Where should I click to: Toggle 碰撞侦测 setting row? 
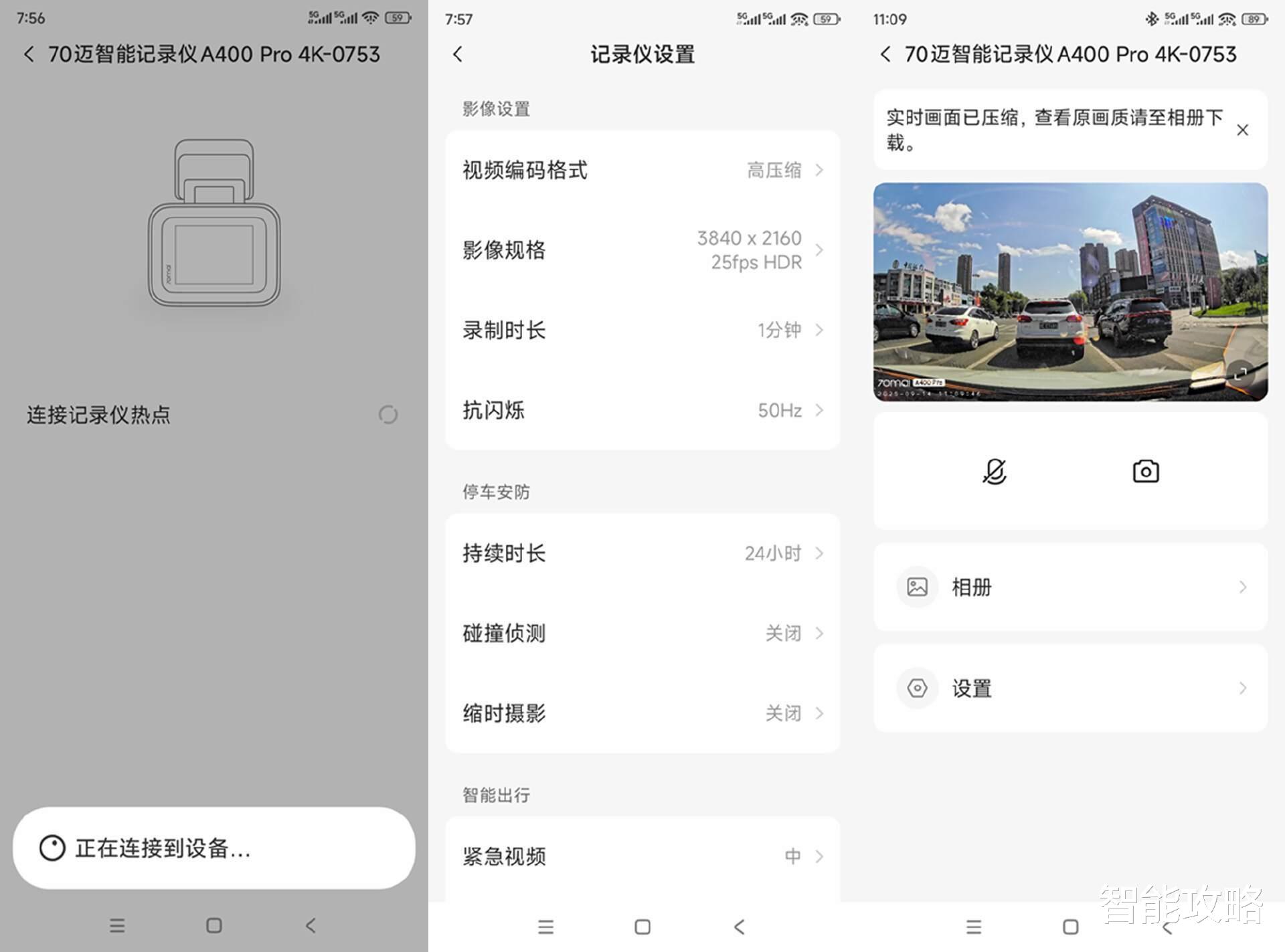click(642, 633)
